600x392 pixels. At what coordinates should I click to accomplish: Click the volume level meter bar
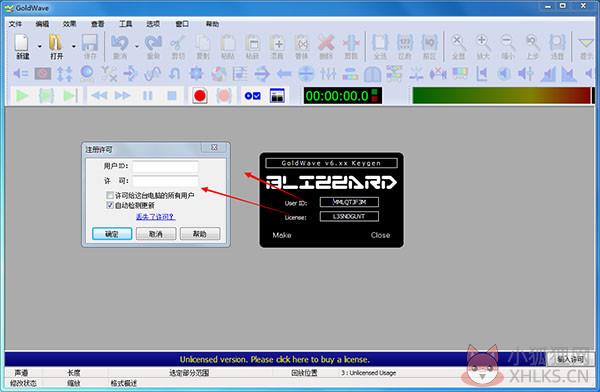[501, 95]
